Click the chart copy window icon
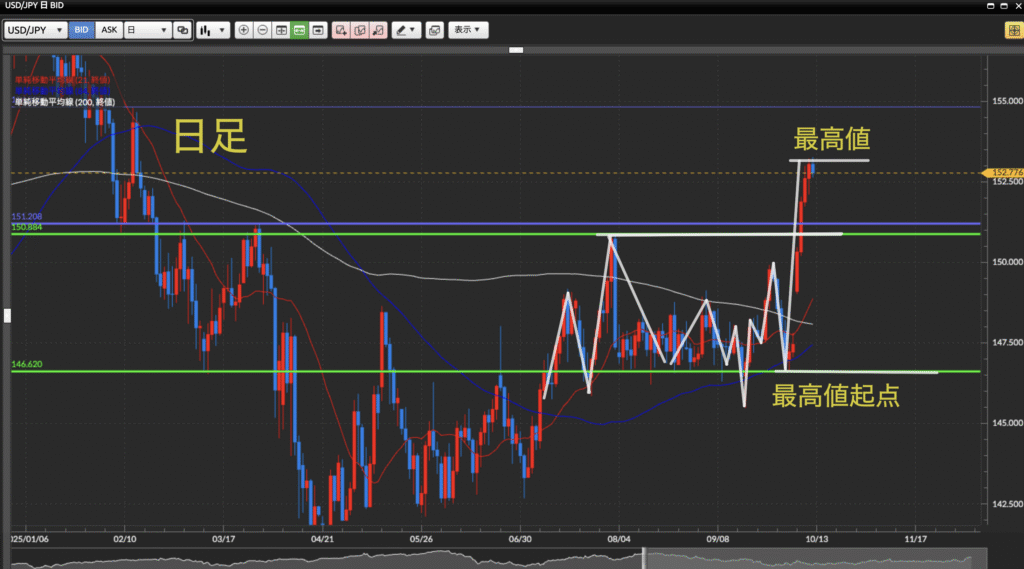This screenshot has width=1024, height=569. [x=434, y=30]
